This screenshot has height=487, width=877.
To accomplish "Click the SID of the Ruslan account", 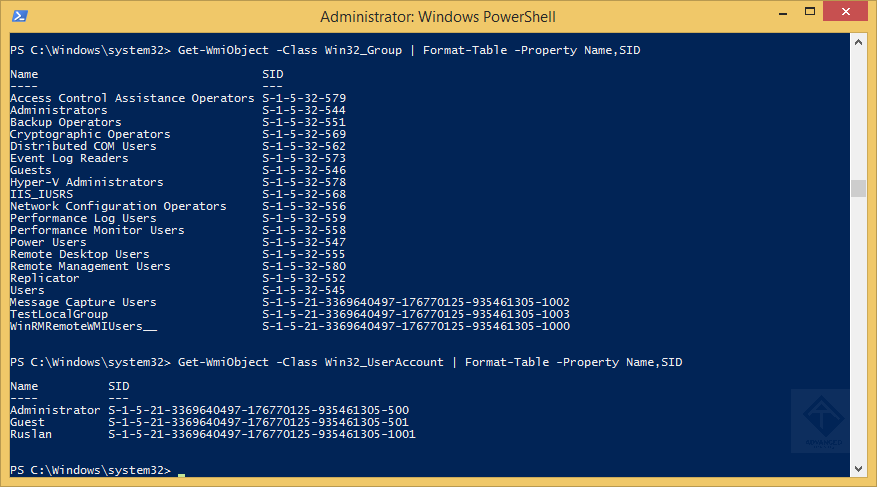I will (x=261, y=434).
